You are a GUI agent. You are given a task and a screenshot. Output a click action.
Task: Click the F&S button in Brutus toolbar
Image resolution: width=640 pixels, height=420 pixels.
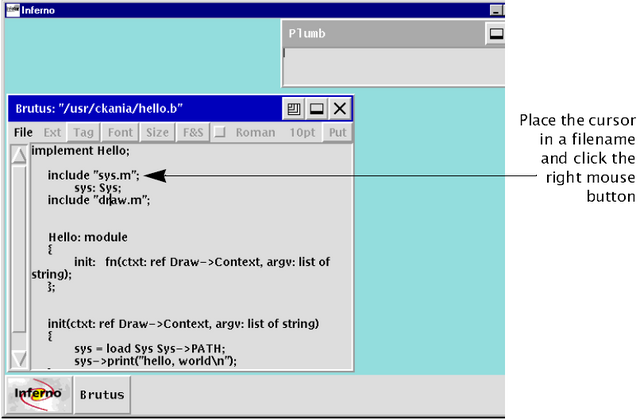[x=193, y=133]
